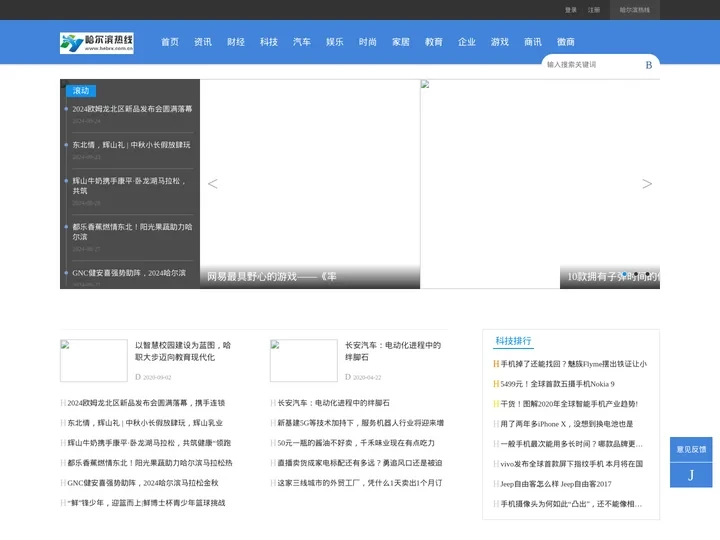Click the 意见反馈 floating button
Viewport: 720px width, 540px height.
tap(691, 450)
